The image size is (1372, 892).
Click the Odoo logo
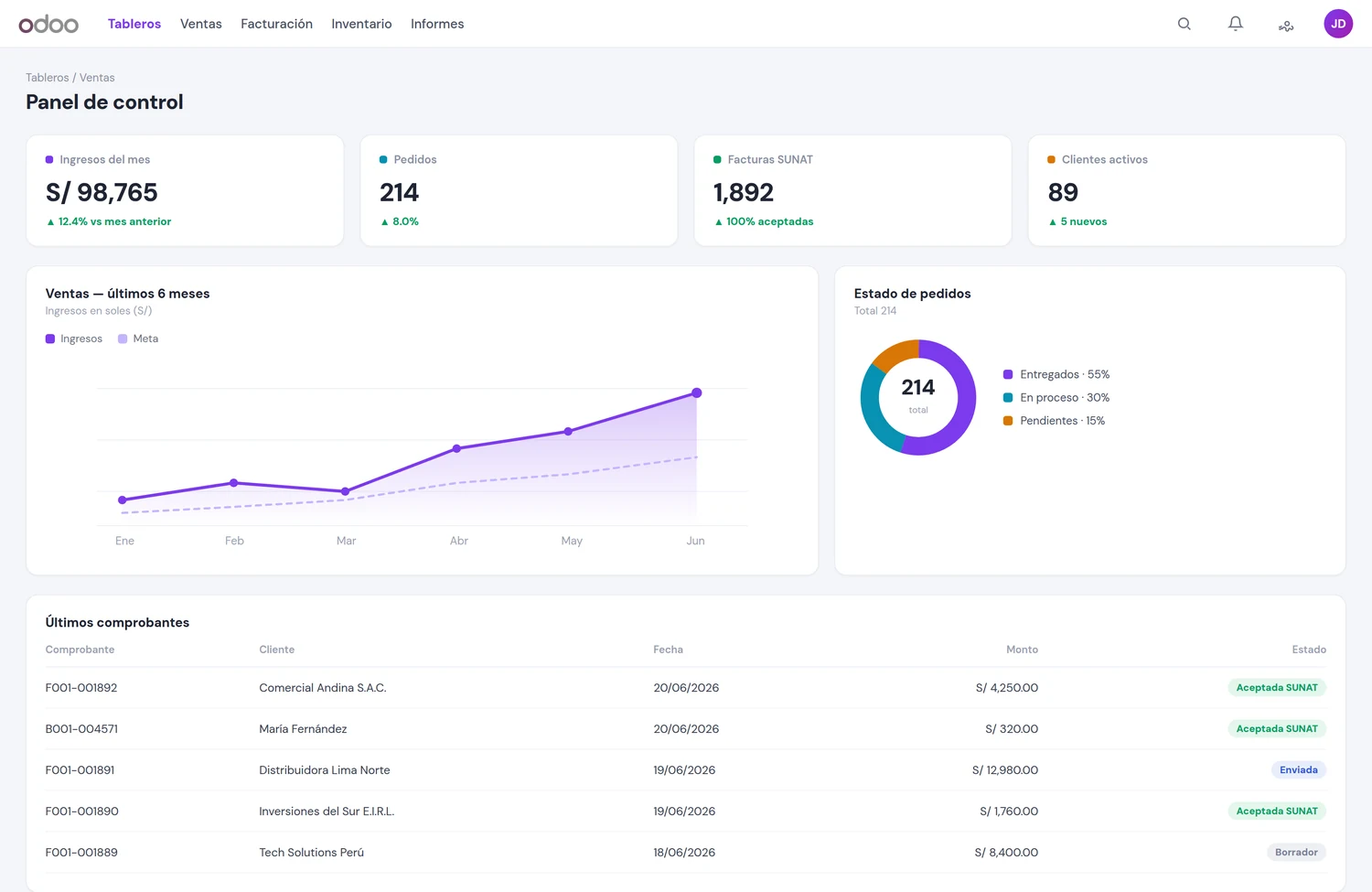pos(48,24)
